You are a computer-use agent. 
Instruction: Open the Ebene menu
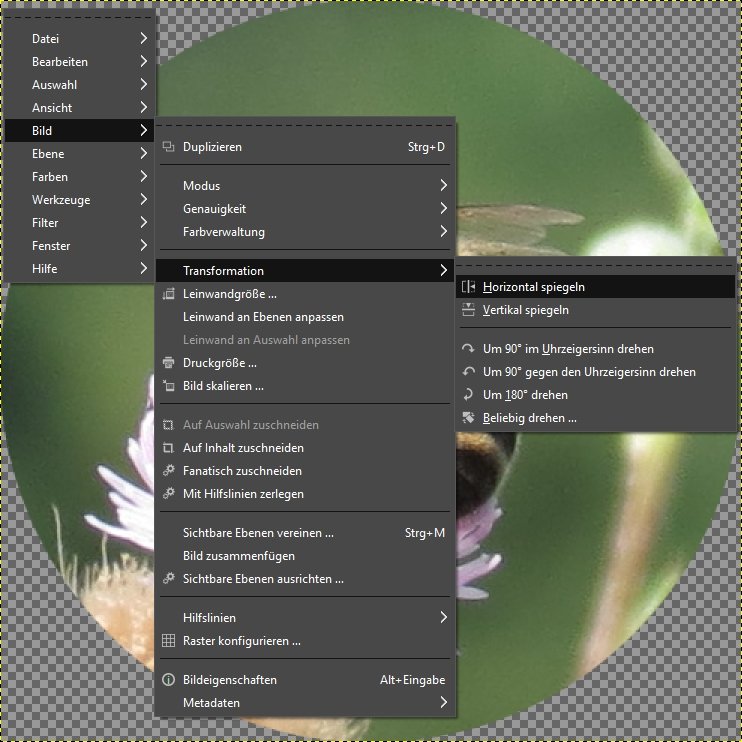pos(48,154)
